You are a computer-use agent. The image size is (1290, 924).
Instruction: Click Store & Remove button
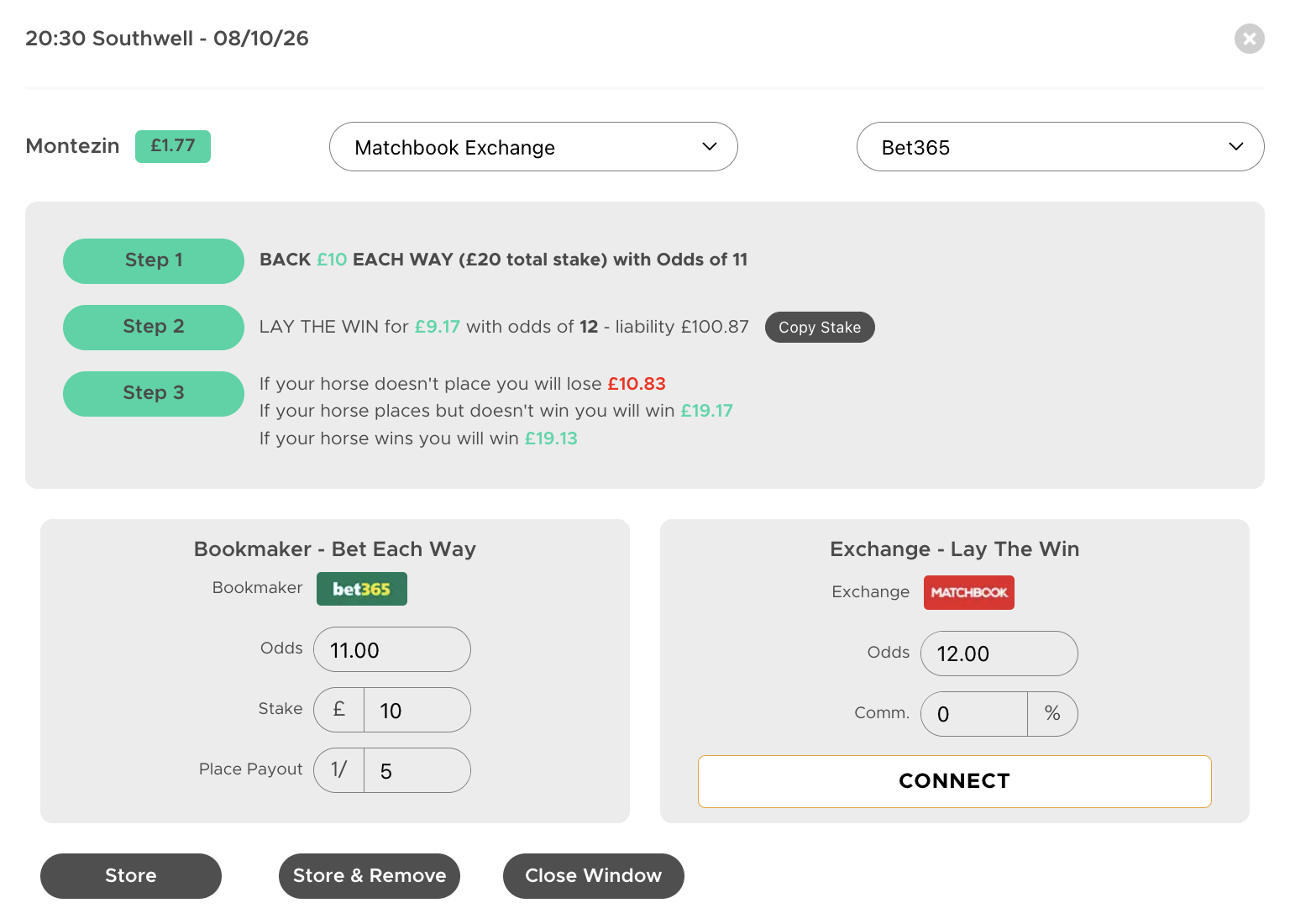(370, 876)
